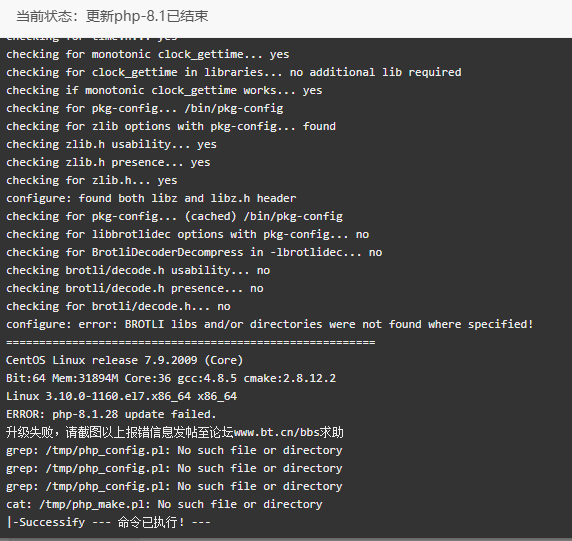Click the 'found both libz and libz.h header' line
Viewport: 572px width, 541px height.
coord(151,198)
